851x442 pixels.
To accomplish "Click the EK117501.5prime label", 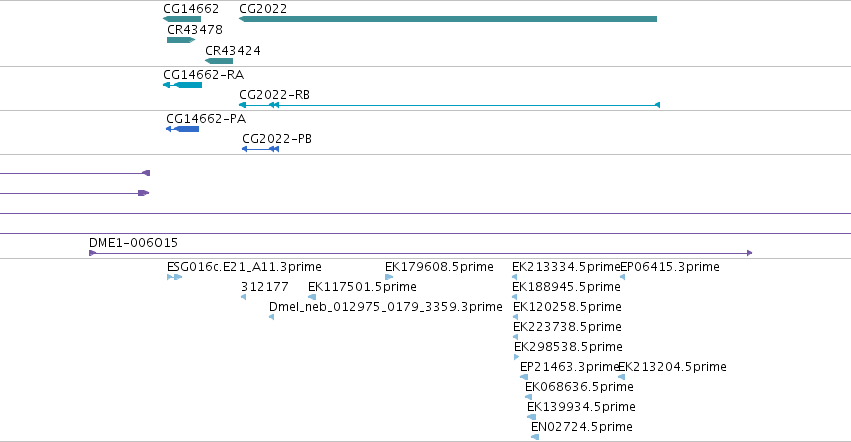I will [x=363, y=287].
